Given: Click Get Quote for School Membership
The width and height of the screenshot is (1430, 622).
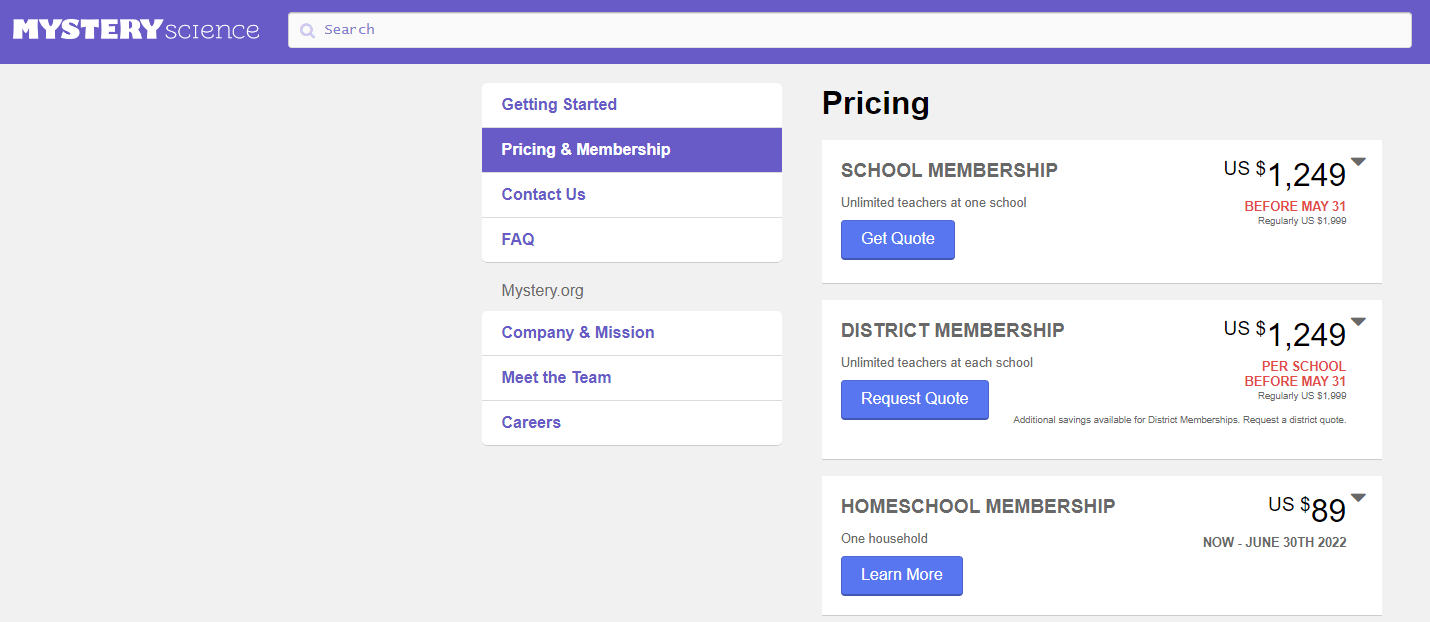Looking at the screenshot, I should click(x=898, y=239).
